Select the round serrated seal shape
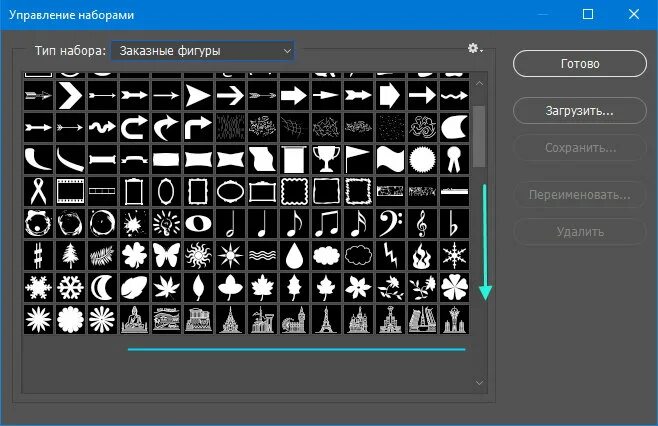The height and width of the screenshot is (426, 658). tap(422, 159)
